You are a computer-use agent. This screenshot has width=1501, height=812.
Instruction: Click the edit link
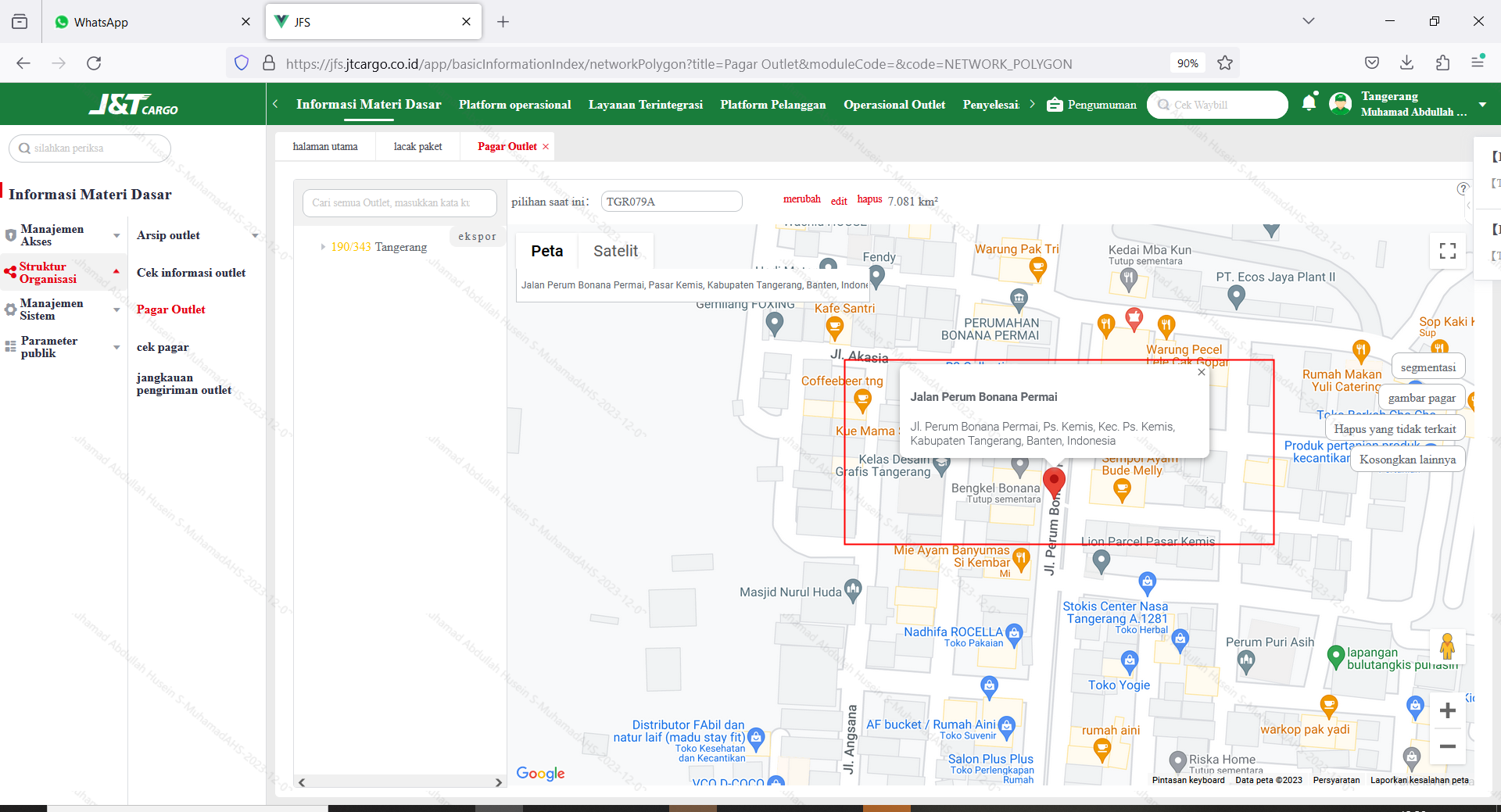[x=839, y=201]
